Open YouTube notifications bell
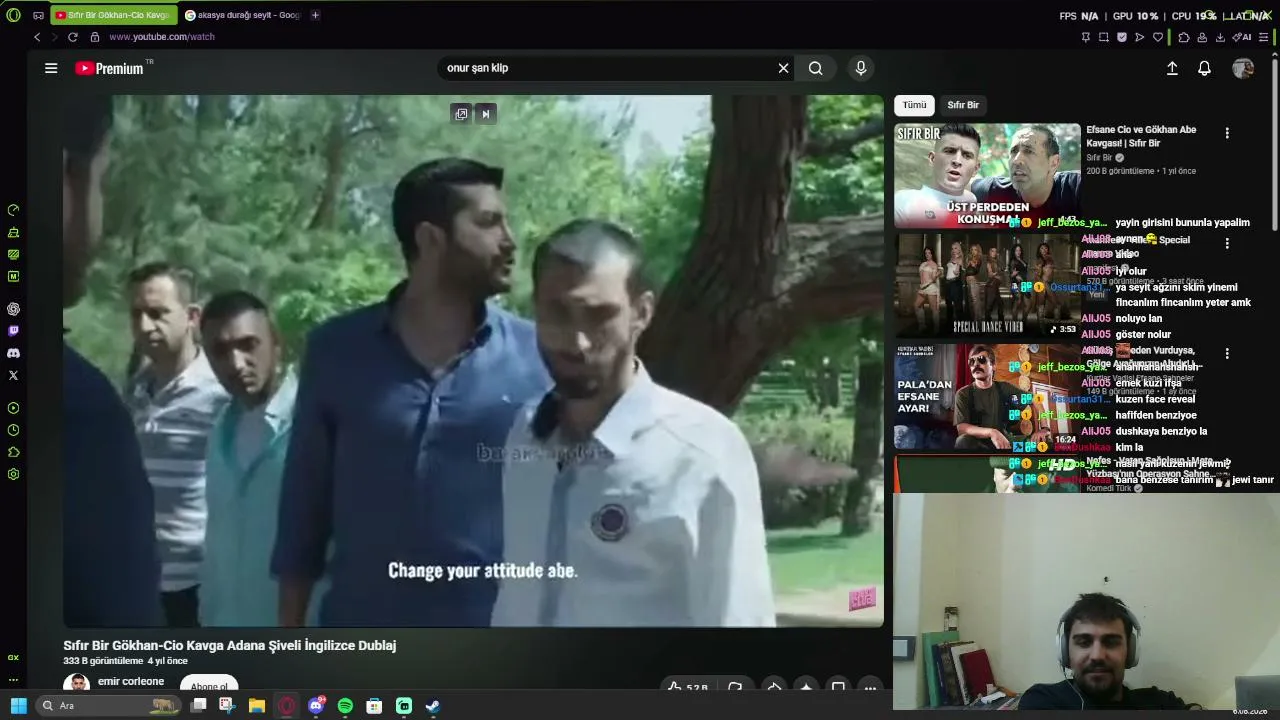 pos(1205,68)
